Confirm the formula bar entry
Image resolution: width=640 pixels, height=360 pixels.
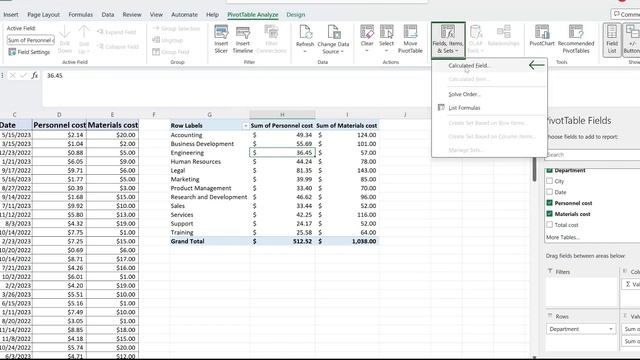(x=23, y=76)
